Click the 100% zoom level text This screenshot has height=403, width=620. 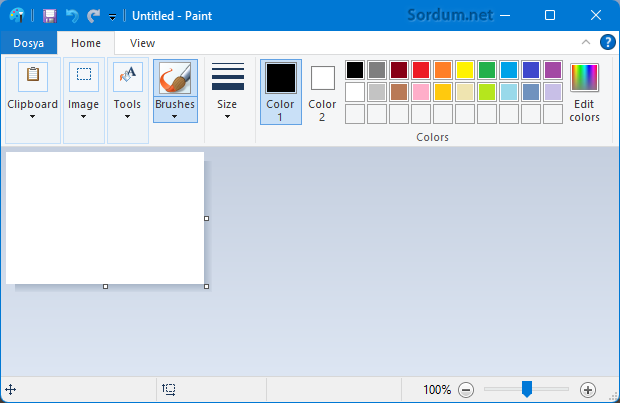[x=437, y=390]
